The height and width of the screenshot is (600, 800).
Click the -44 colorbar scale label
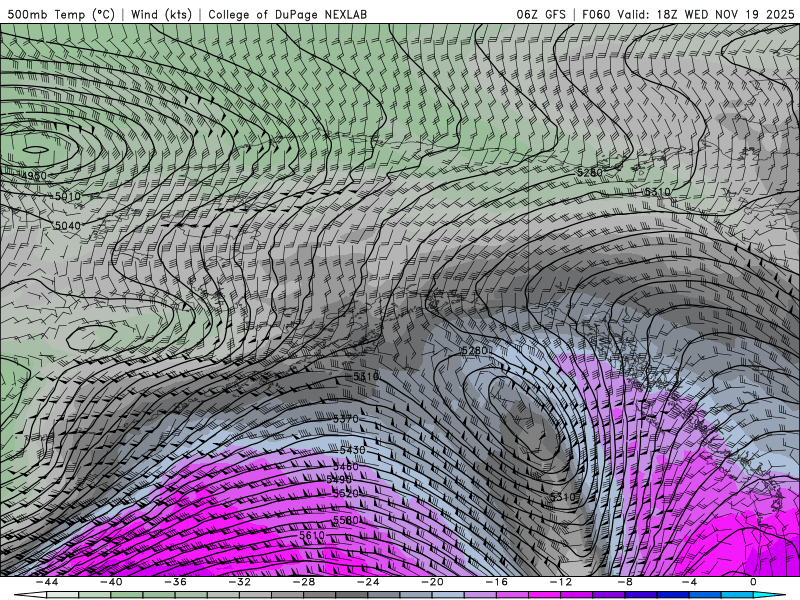point(47,582)
